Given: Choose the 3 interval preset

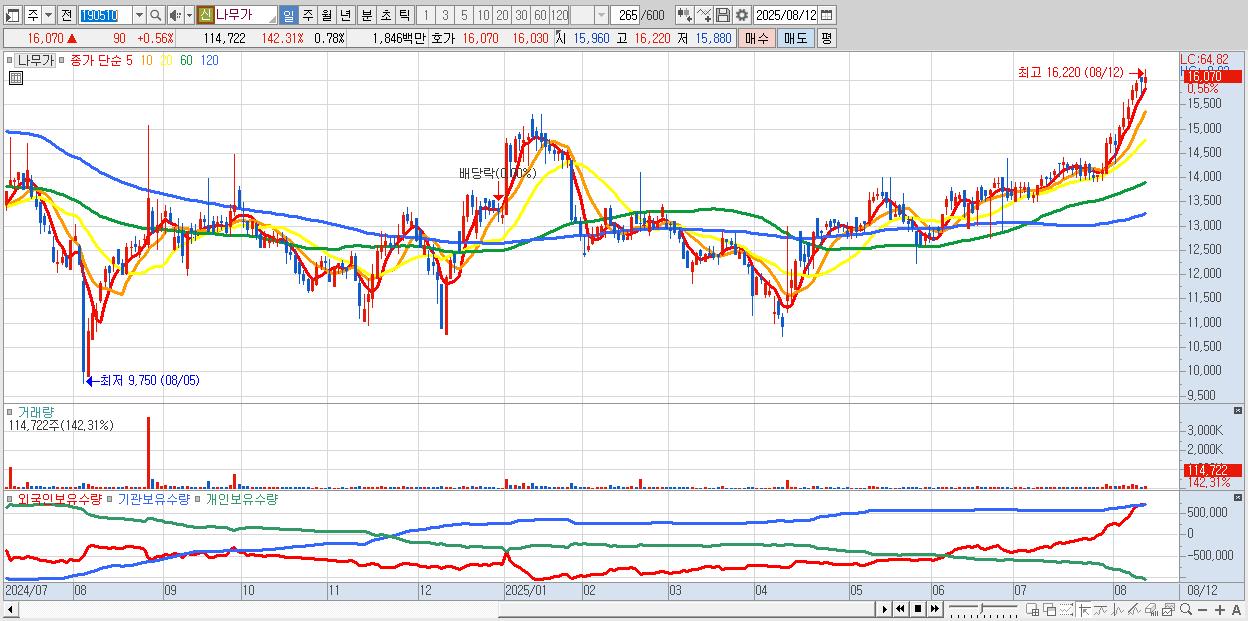Looking at the screenshot, I should coord(445,15).
